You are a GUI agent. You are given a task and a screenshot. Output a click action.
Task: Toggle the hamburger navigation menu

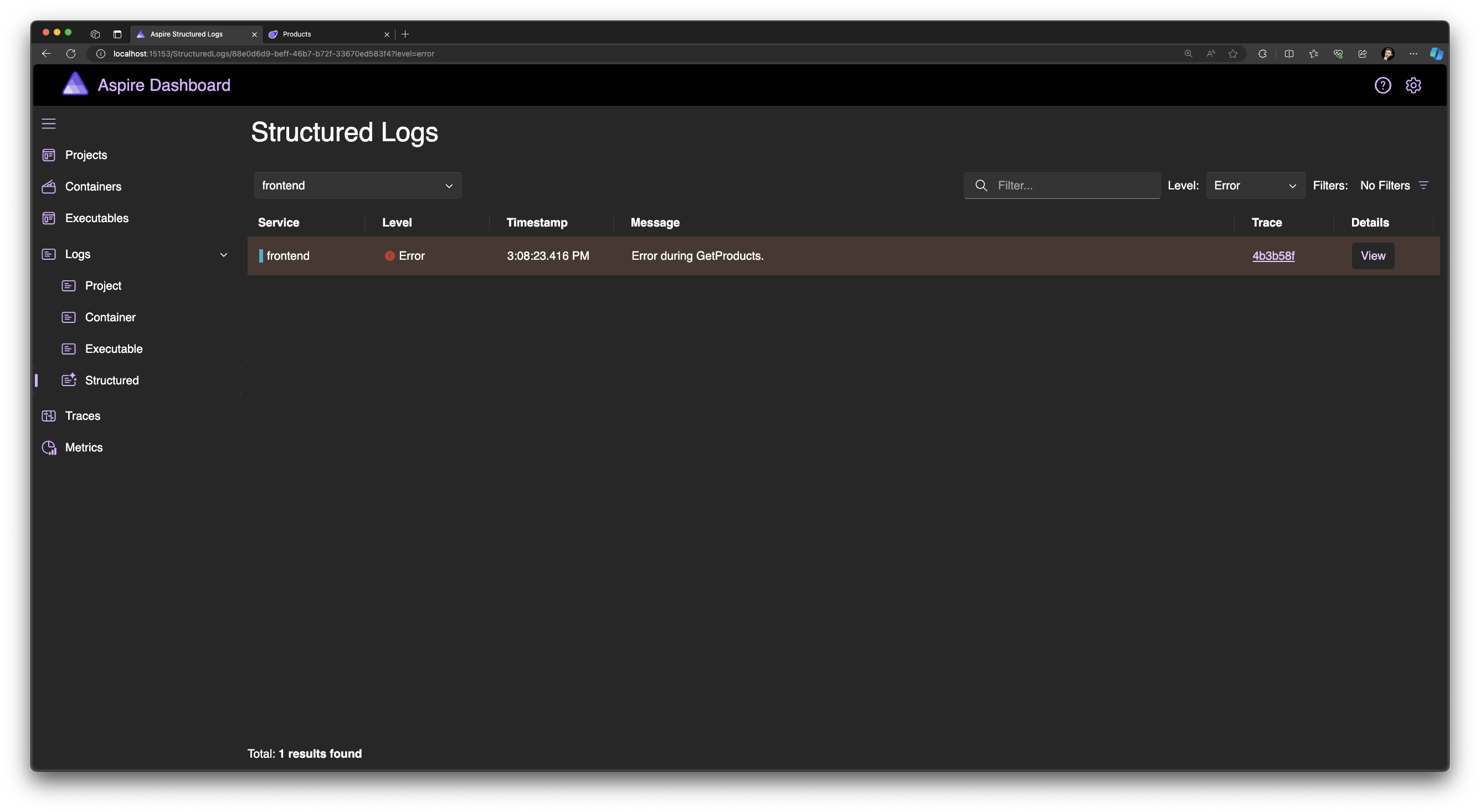[x=49, y=124]
